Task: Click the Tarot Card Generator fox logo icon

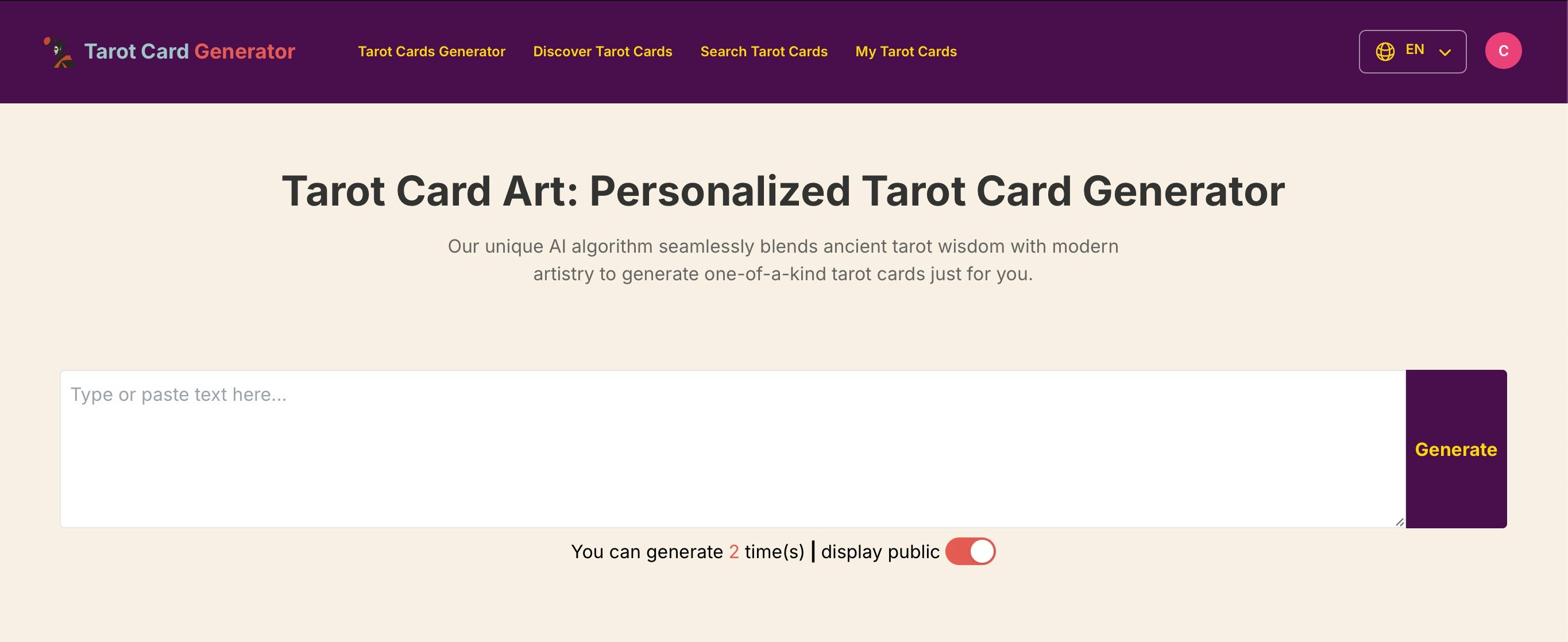Action: (x=59, y=52)
